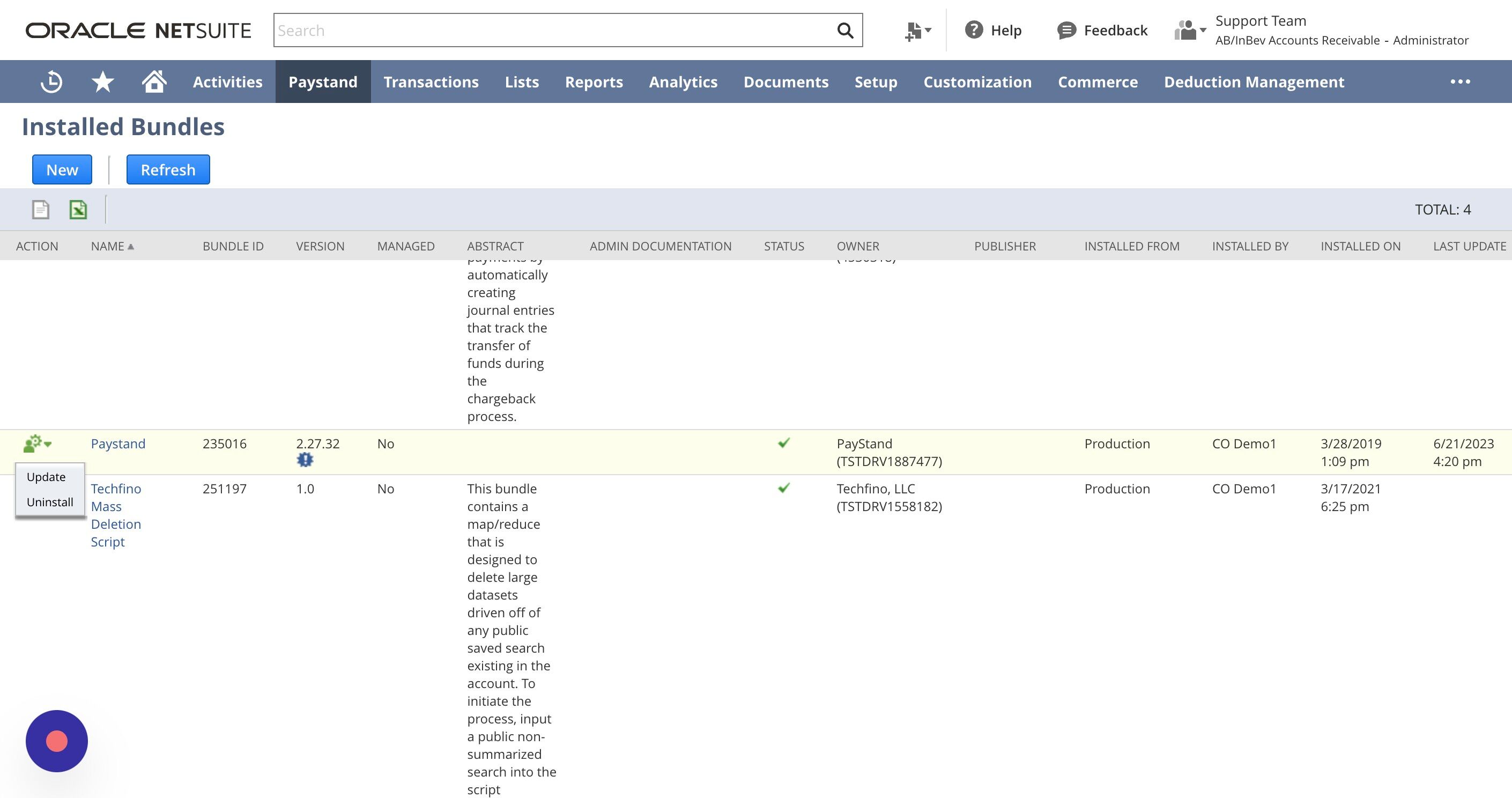Sort by the Version column header

tap(320, 246)
